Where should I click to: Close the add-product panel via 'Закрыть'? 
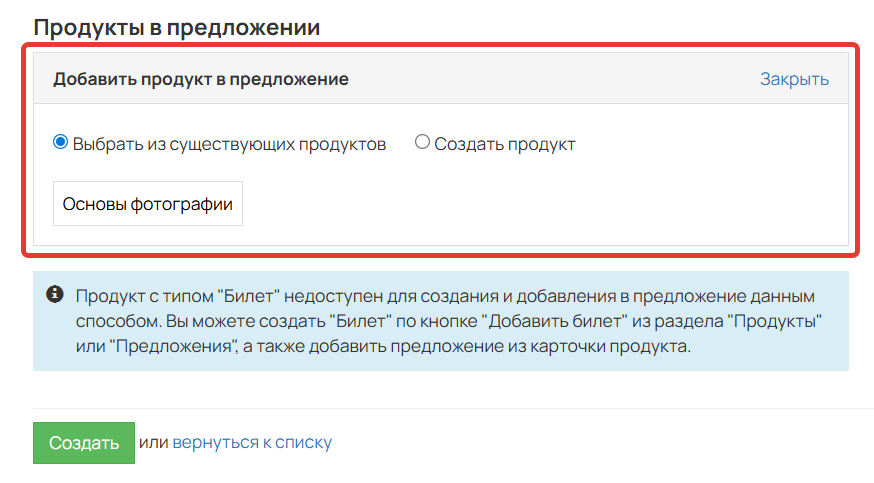click(x=794, y=79)
